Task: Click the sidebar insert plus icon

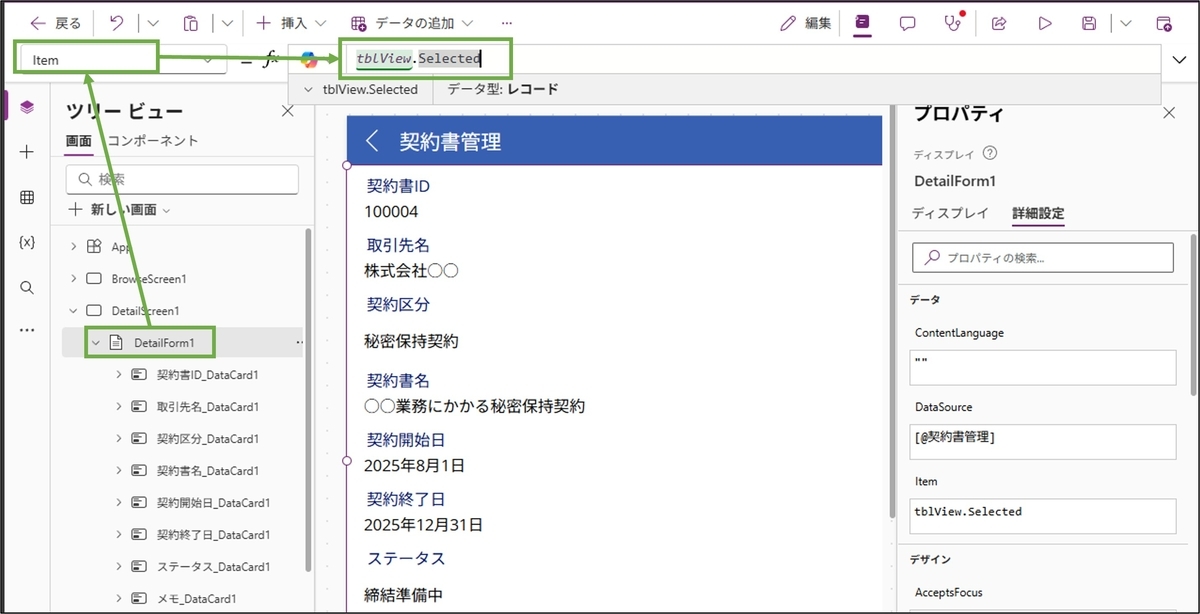Action: point(27,152)
